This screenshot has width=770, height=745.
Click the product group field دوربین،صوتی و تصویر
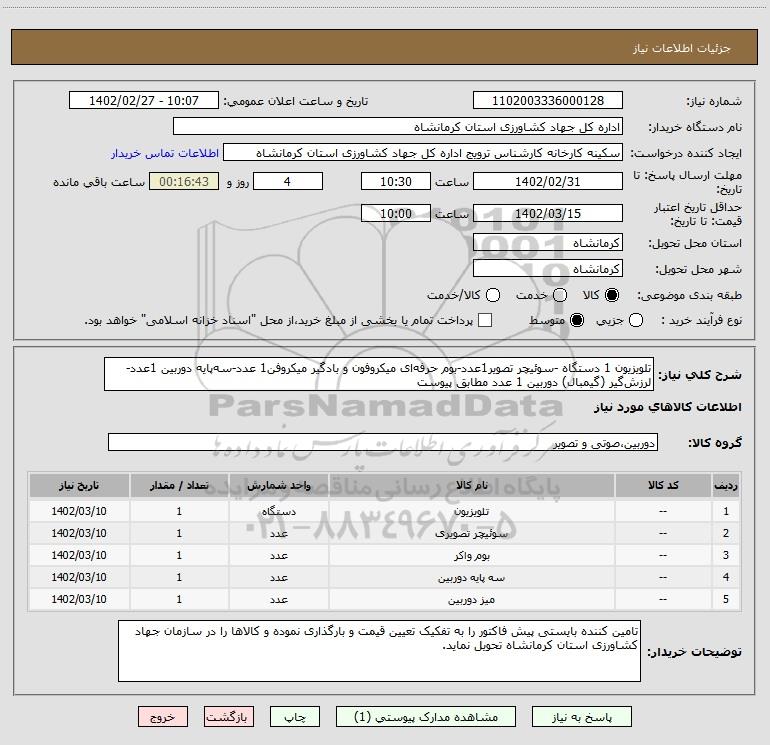383,442
